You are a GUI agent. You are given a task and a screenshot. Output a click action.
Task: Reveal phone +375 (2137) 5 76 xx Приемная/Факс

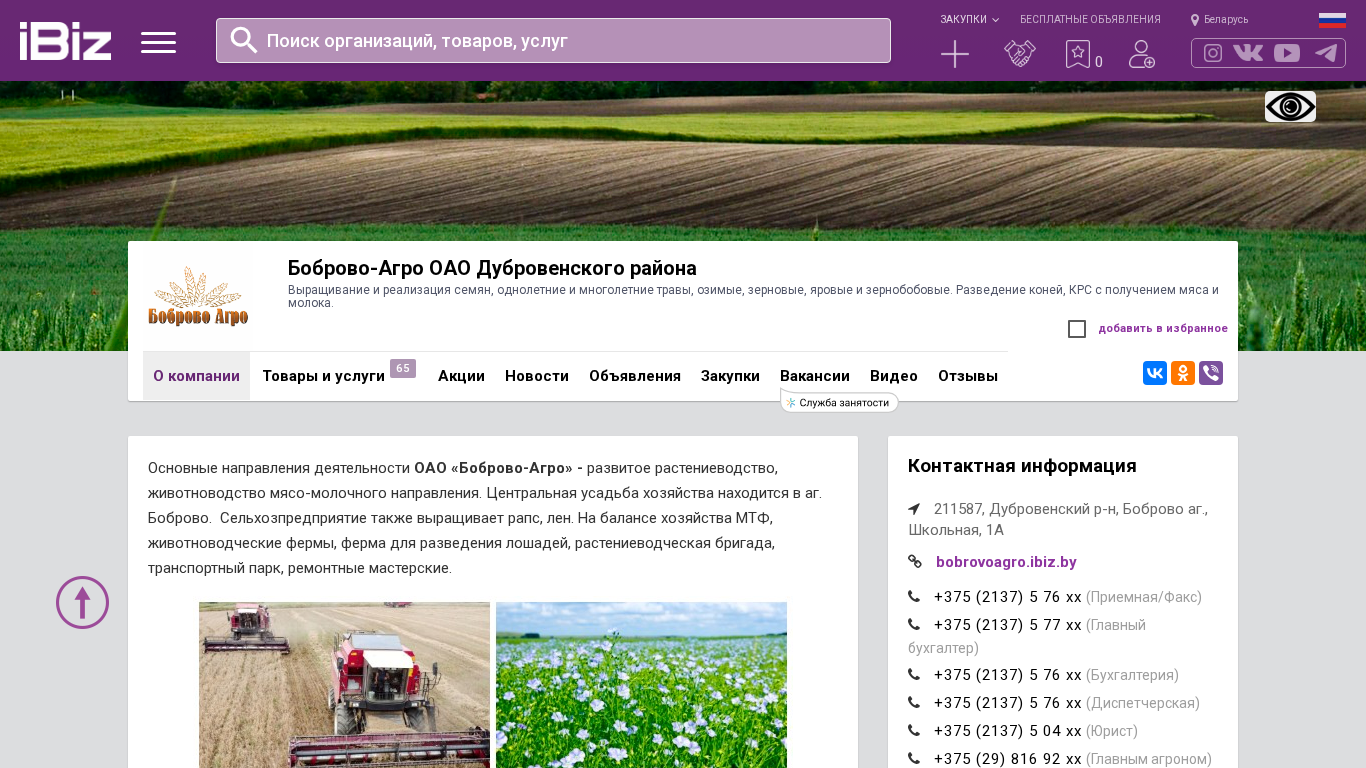click(1008, 597)
